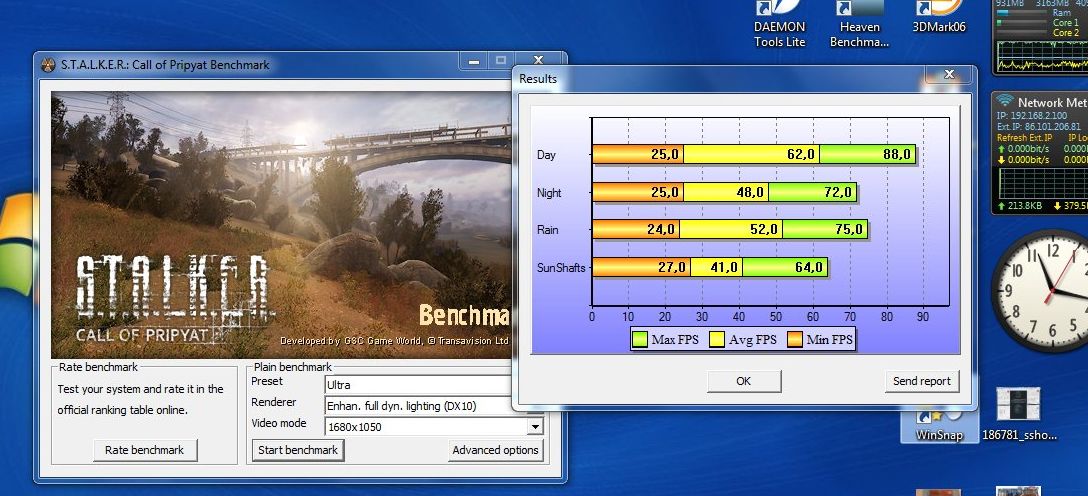Screen dimensions: 1088x496
Task: Click the SunShafts avg FPS value 41,0
Action: (x=724, y=267)
